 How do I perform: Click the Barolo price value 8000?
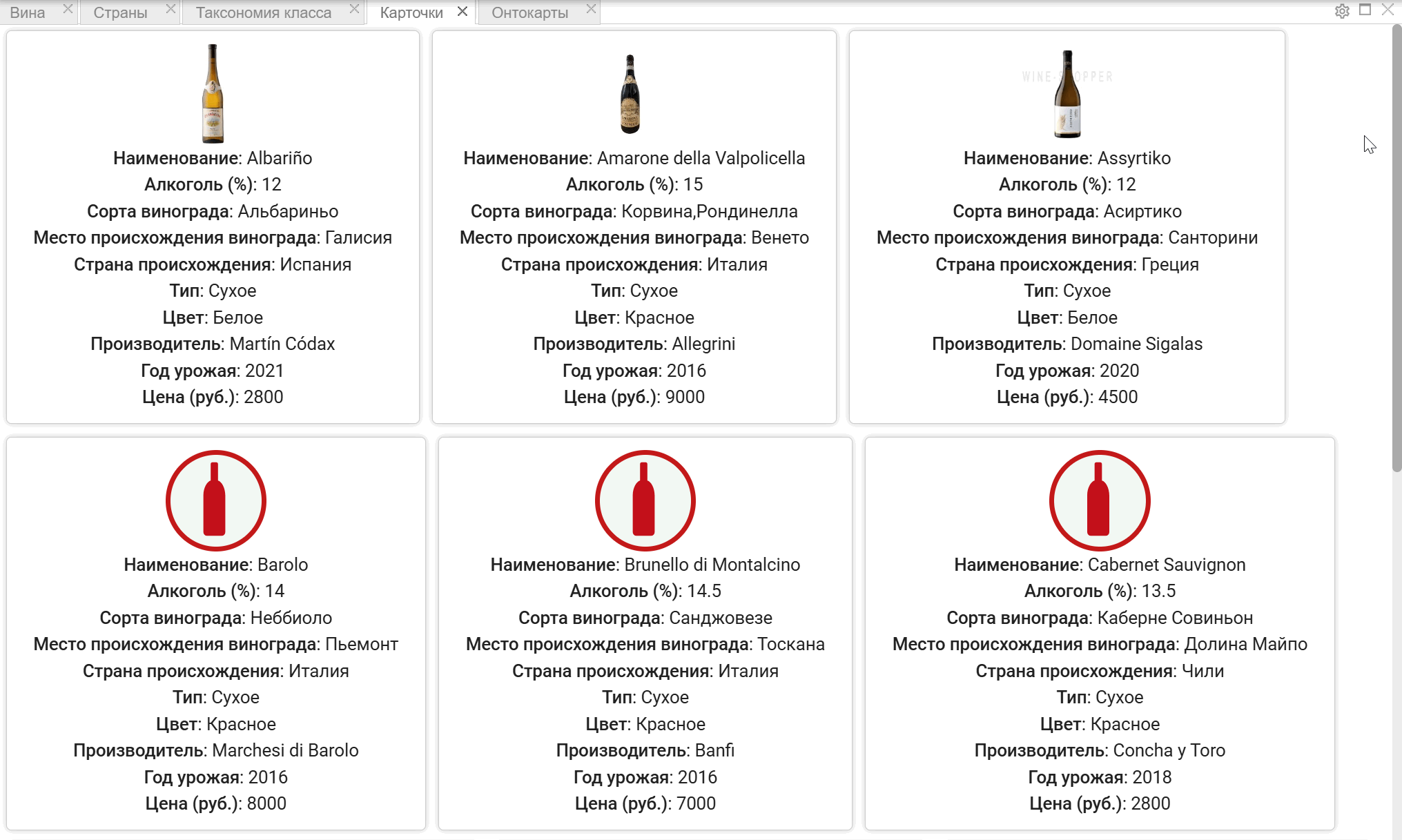pyautogui.click(x=266, y=803)
